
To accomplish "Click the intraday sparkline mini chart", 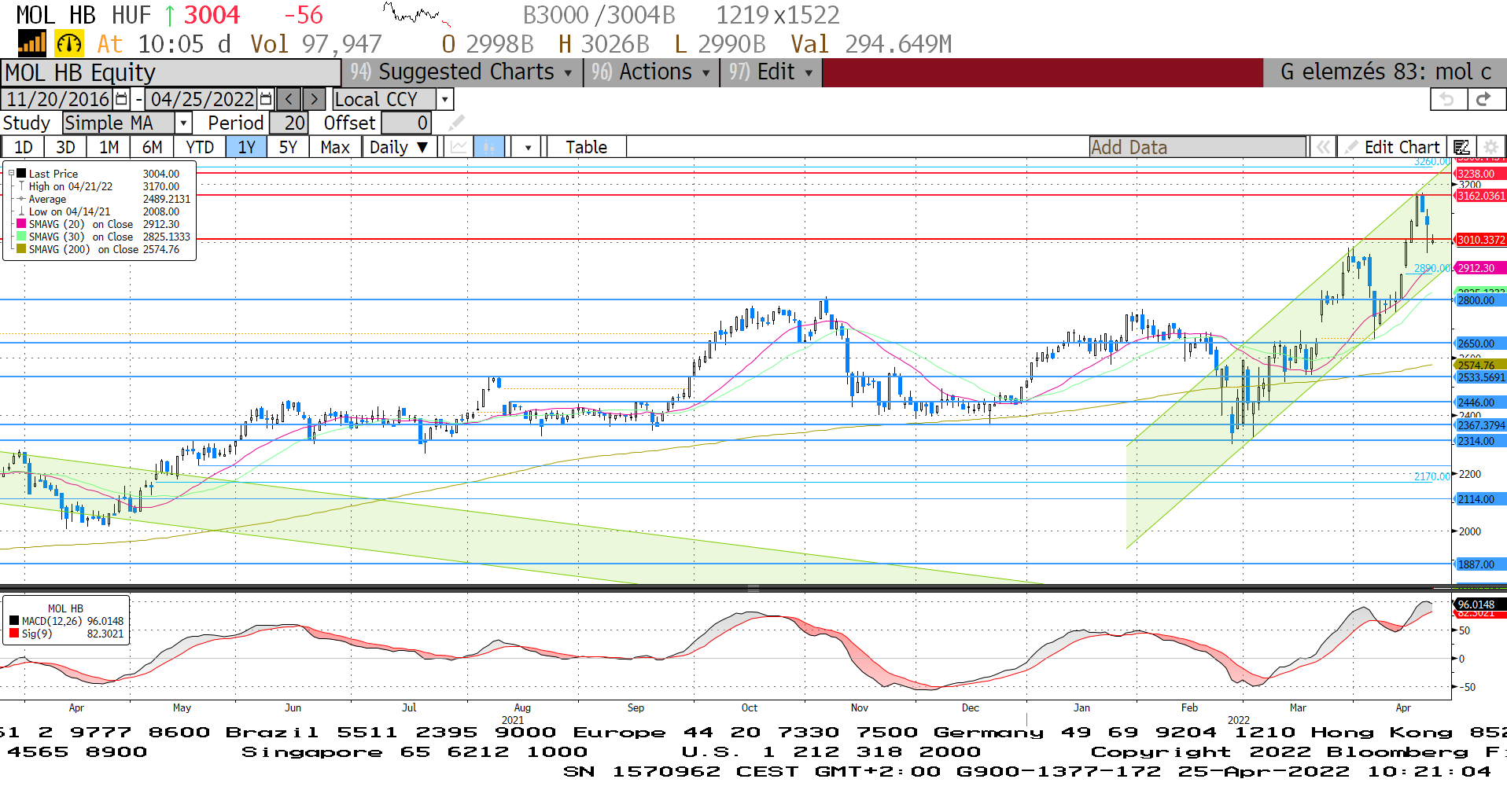I will pyautogui.click(x=417, y=14).
